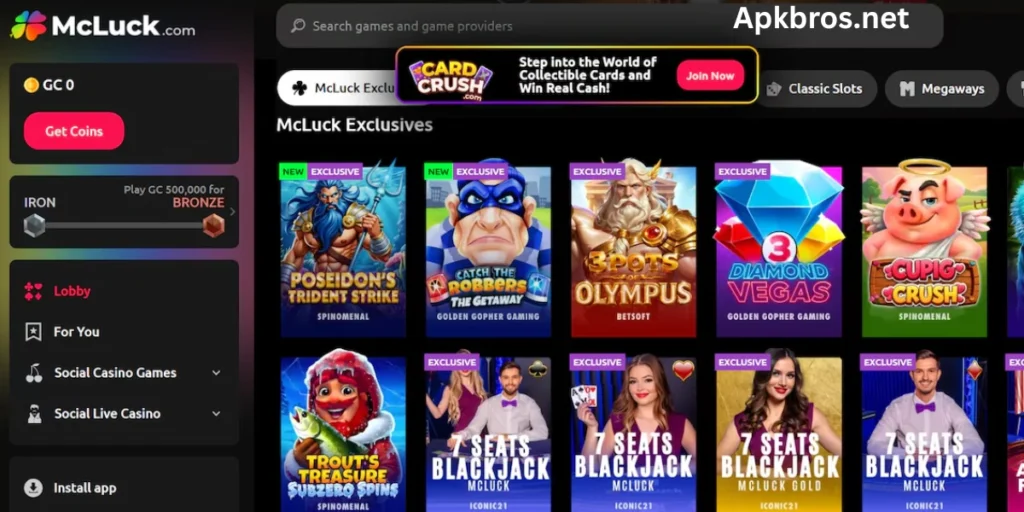Image resolution: width=1024 pixels, height=512 pixels.
Task: Click the Get Coins button
Action: 74,131
